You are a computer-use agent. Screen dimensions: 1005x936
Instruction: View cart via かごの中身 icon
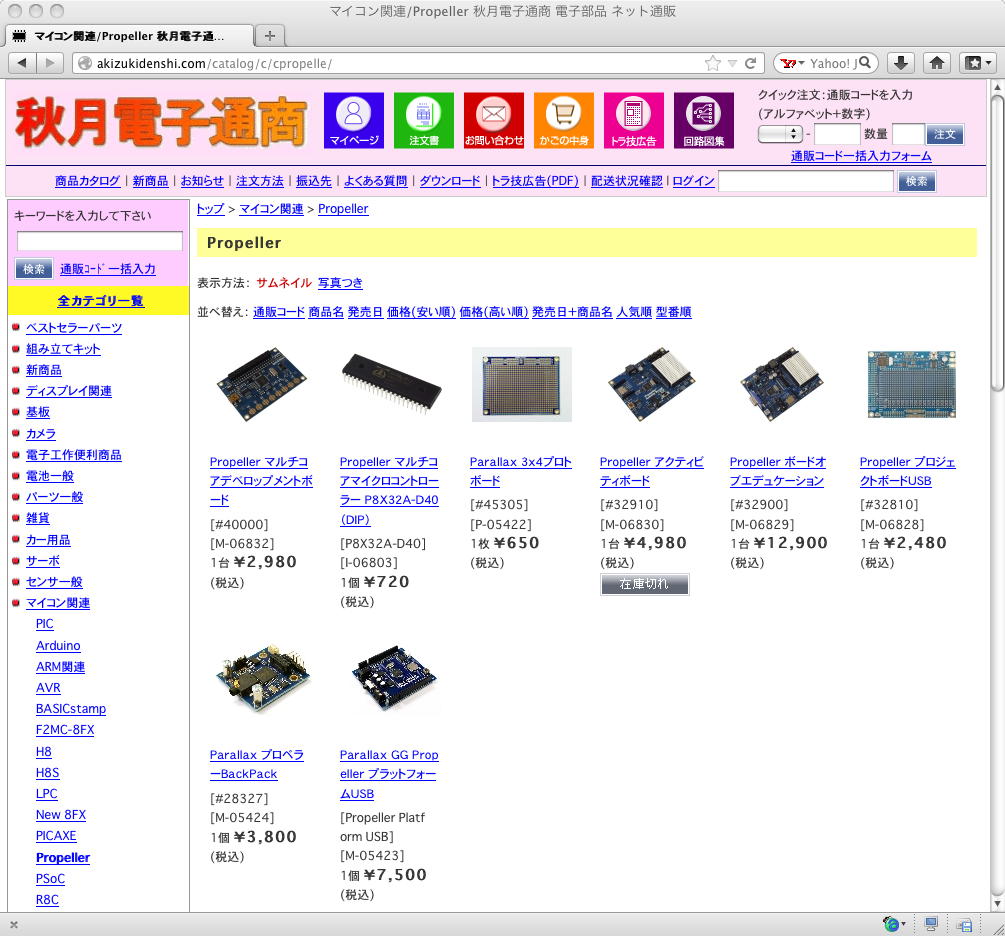click(563, 121)
